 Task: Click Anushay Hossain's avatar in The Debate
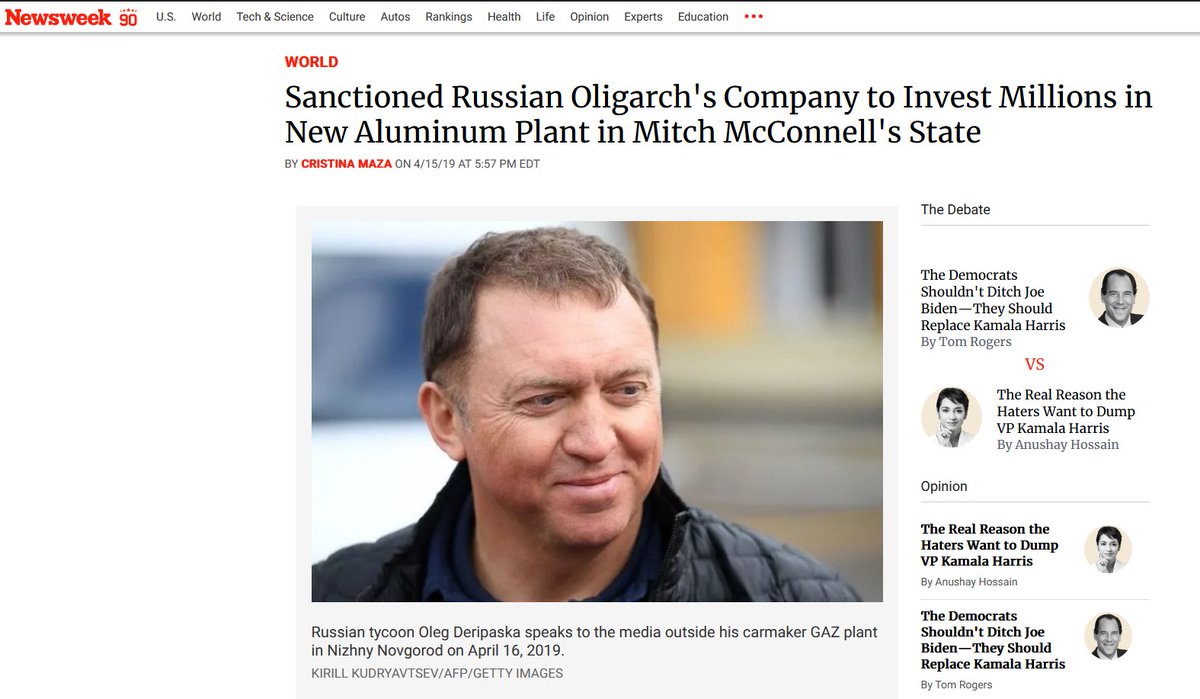point(951,417)
